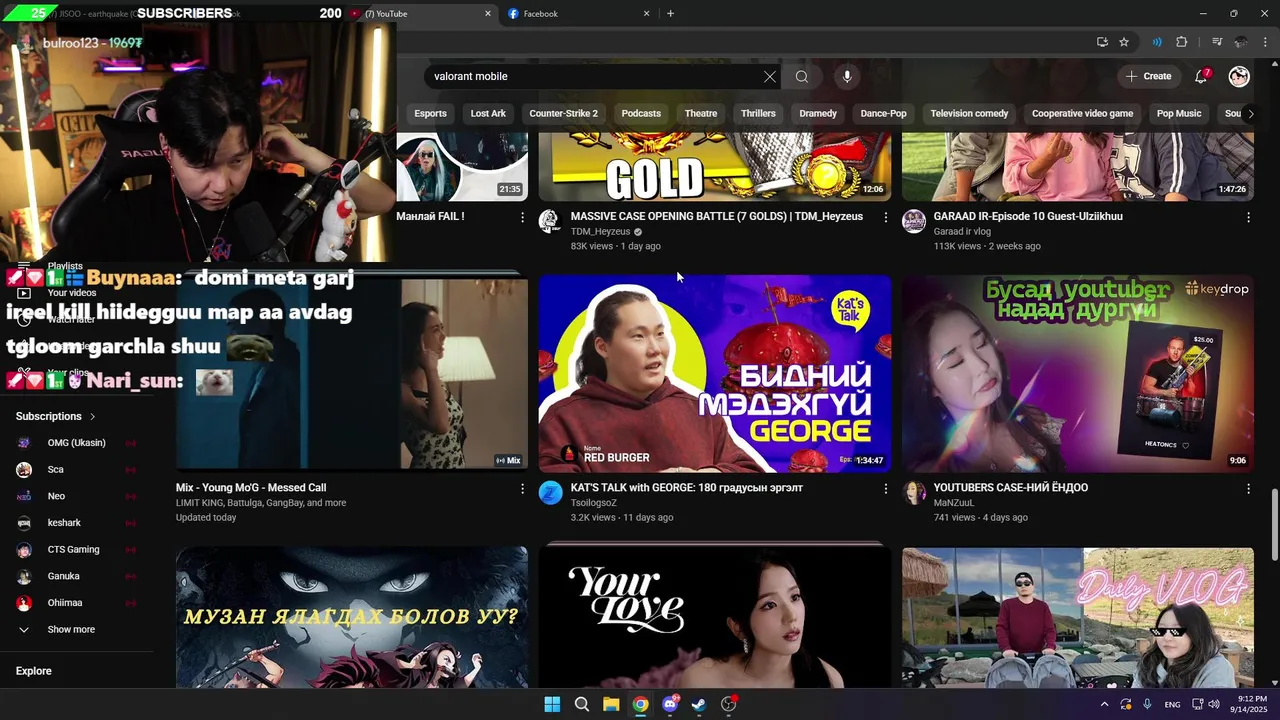Open the Explore section heading
The width and height of the screenshot is (1280, 720).
pyautogui.click(x=33, y=671)
